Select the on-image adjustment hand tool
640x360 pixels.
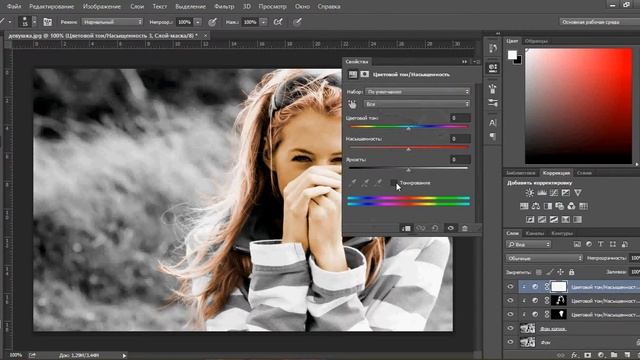pos(352,104)
